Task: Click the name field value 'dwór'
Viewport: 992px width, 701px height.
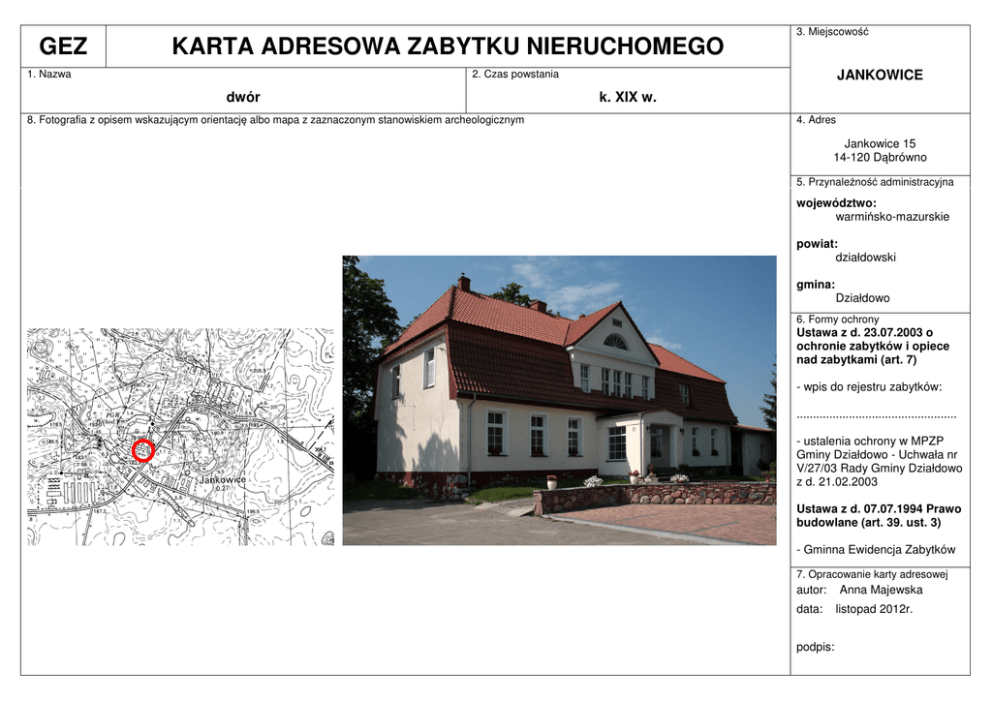Action: coord(243,97)
